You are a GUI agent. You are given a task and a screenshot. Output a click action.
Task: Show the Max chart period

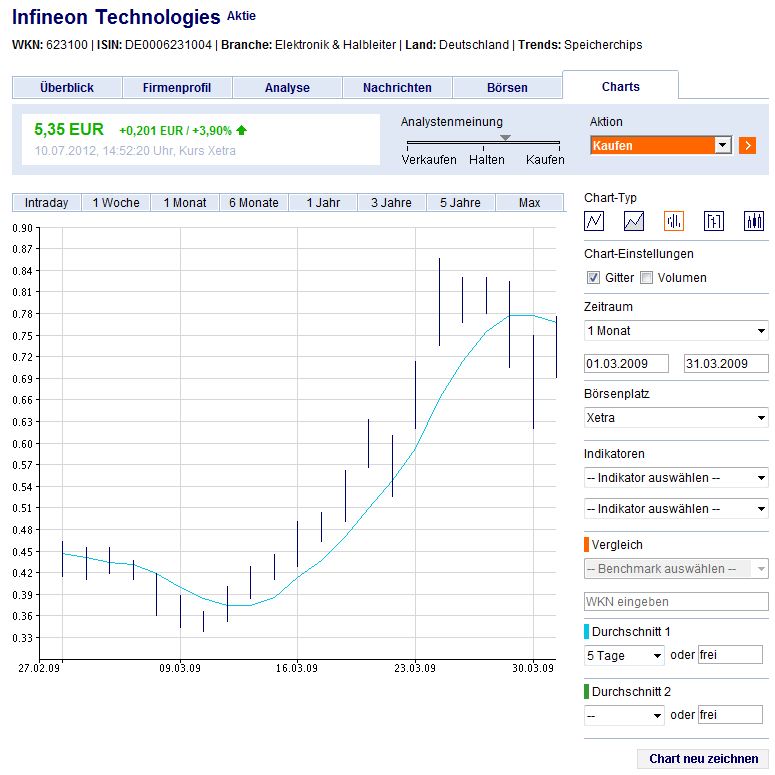click(529, 203)
